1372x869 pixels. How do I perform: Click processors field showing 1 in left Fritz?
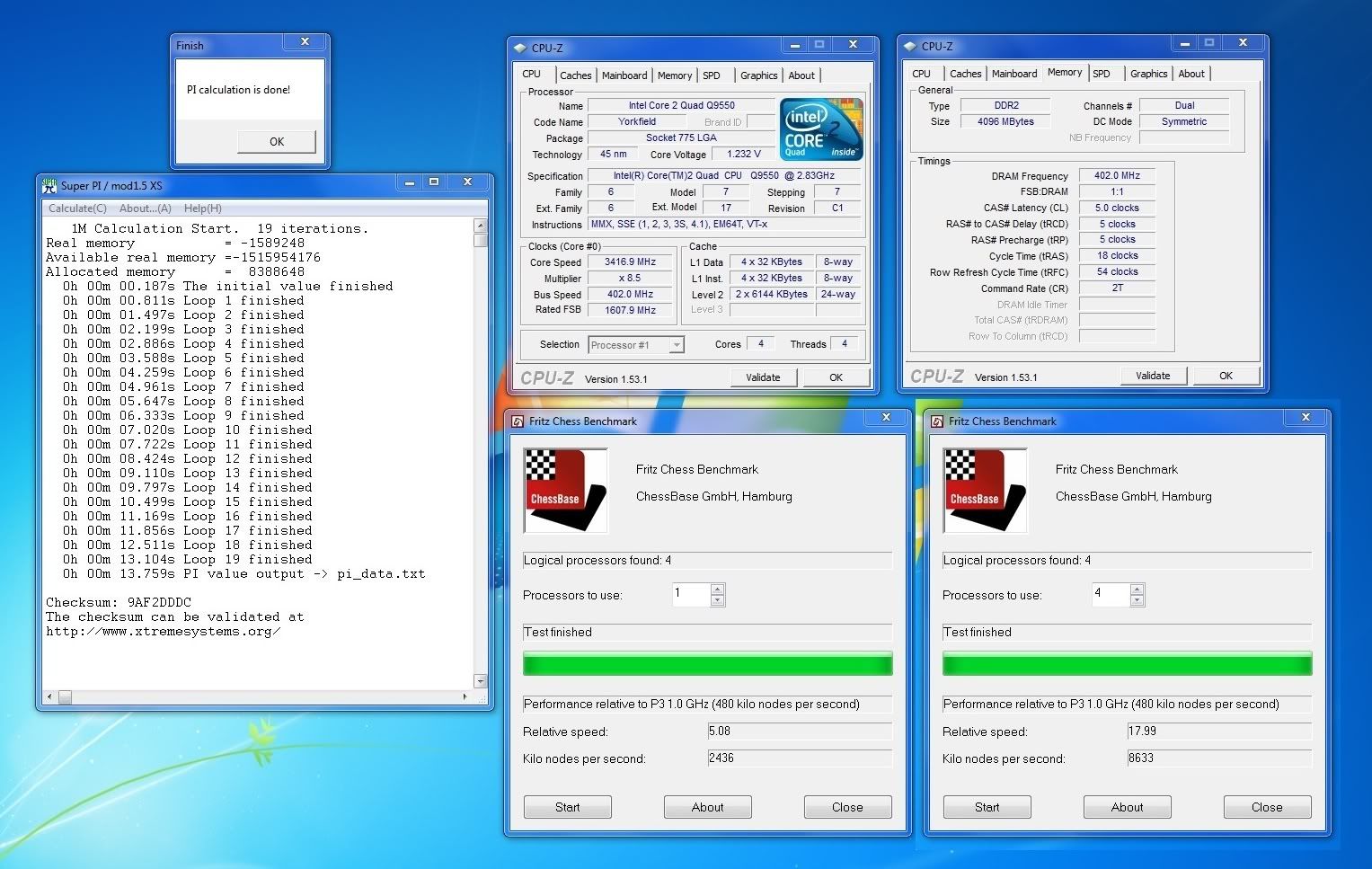tap(691, 594)
